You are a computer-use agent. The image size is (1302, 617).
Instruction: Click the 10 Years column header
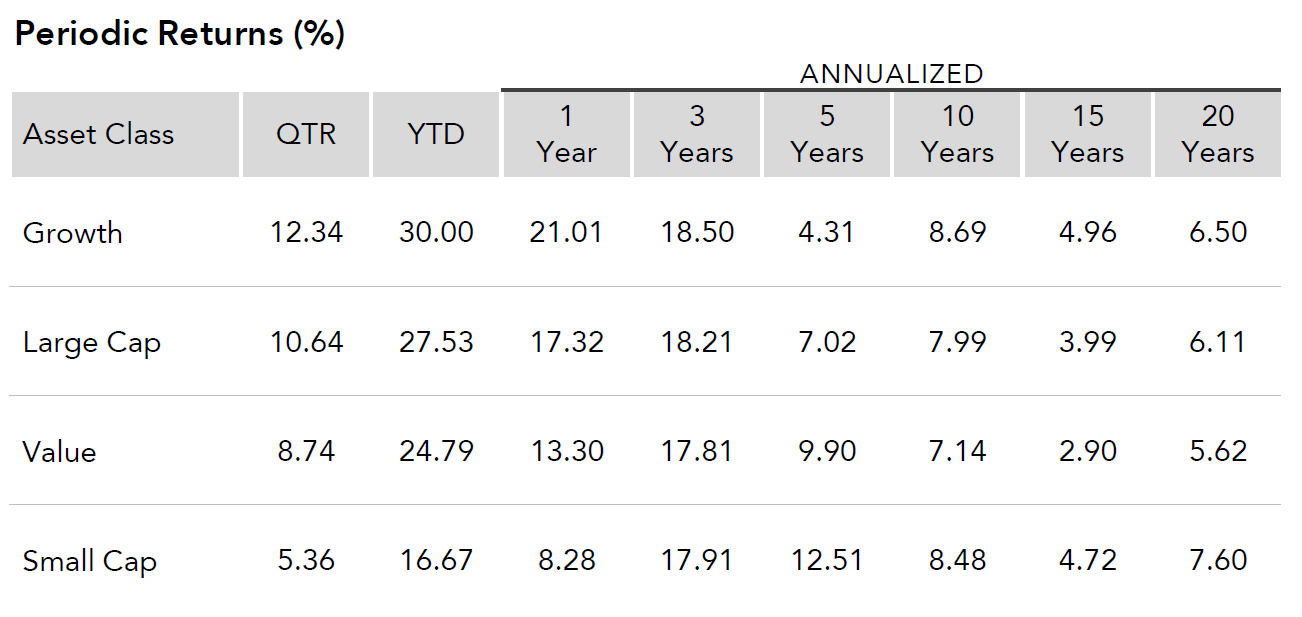(957, 135)
